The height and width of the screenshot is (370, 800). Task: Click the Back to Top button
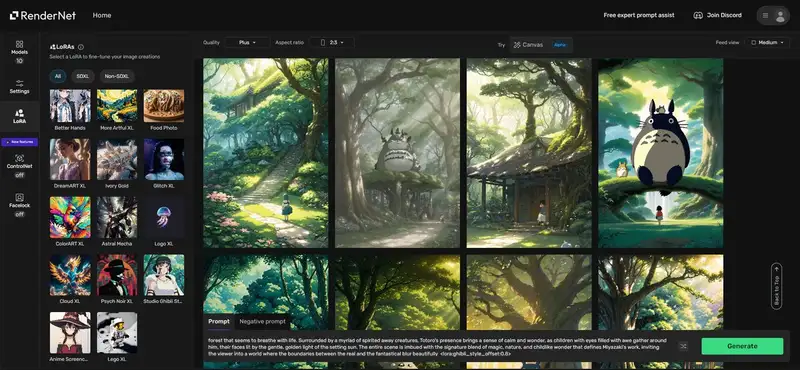(x=777, y=286)
